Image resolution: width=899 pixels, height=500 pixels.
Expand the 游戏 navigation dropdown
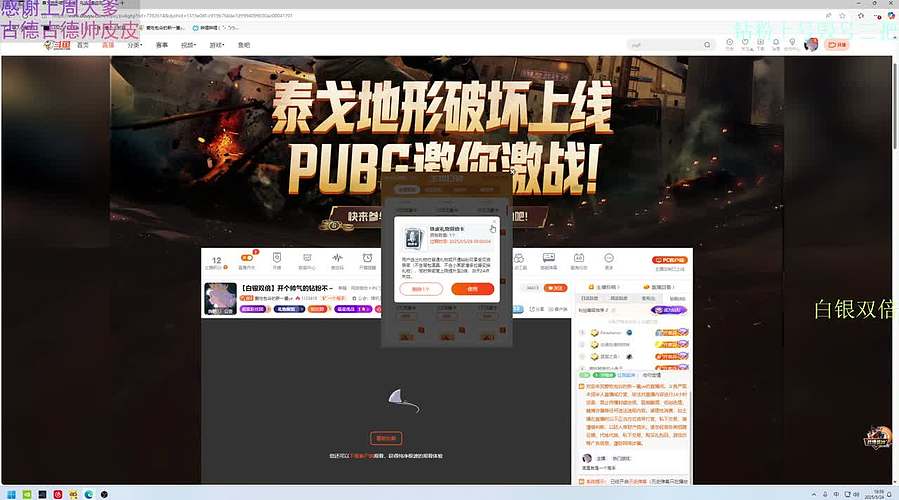[216, 45]
